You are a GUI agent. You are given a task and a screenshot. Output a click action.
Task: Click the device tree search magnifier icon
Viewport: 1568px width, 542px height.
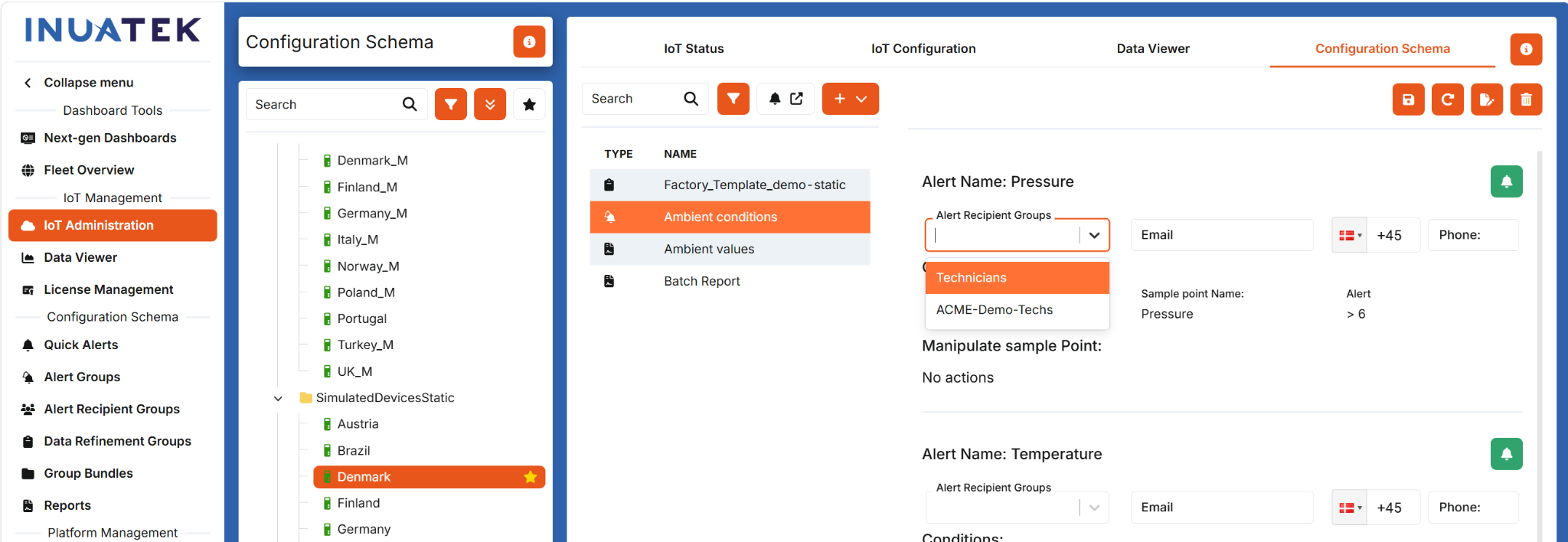pyautogui.click(x=410, y=104)
